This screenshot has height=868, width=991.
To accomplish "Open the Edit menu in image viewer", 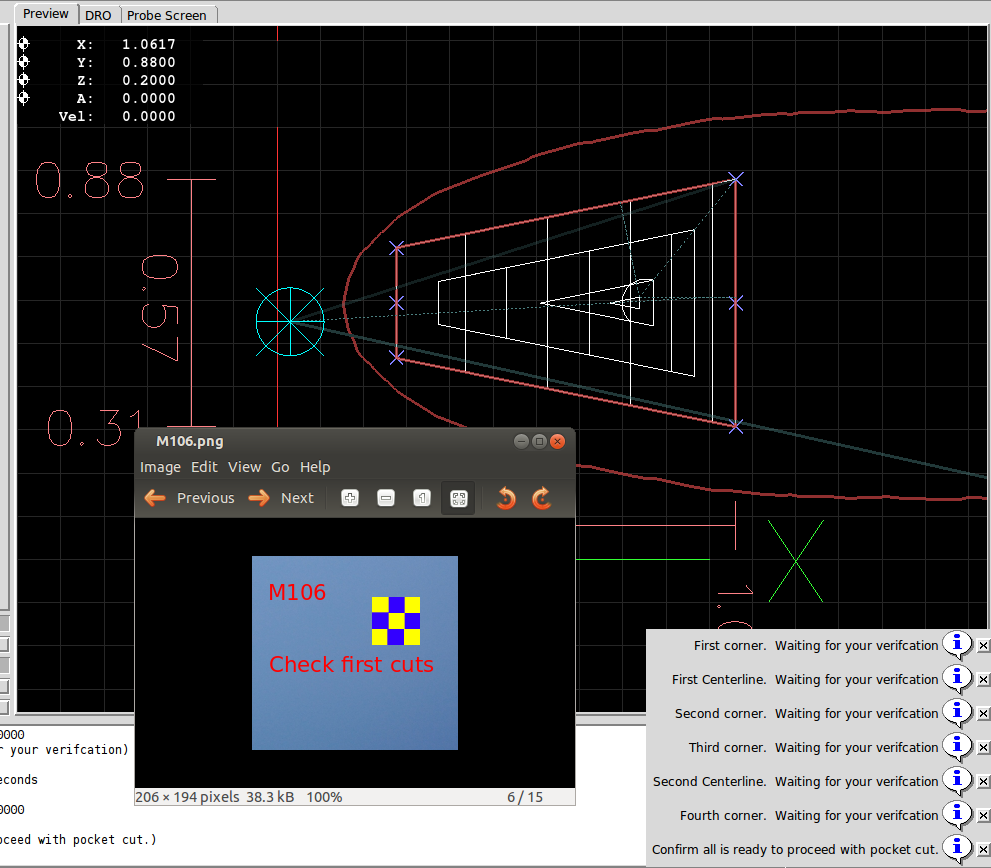I will point(204,467).
